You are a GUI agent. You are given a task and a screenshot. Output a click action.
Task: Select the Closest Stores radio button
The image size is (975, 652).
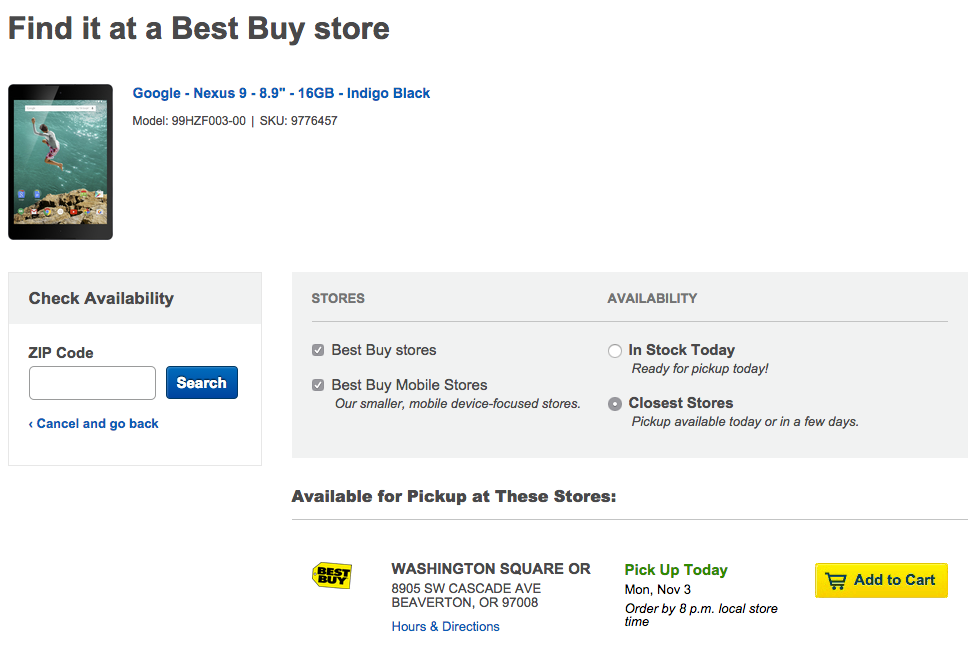pos(615,404)
